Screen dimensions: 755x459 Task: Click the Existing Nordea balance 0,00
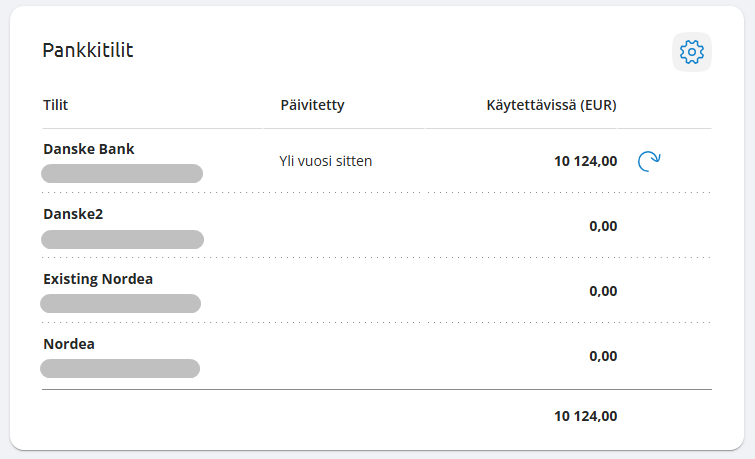[x=603, y=291]
